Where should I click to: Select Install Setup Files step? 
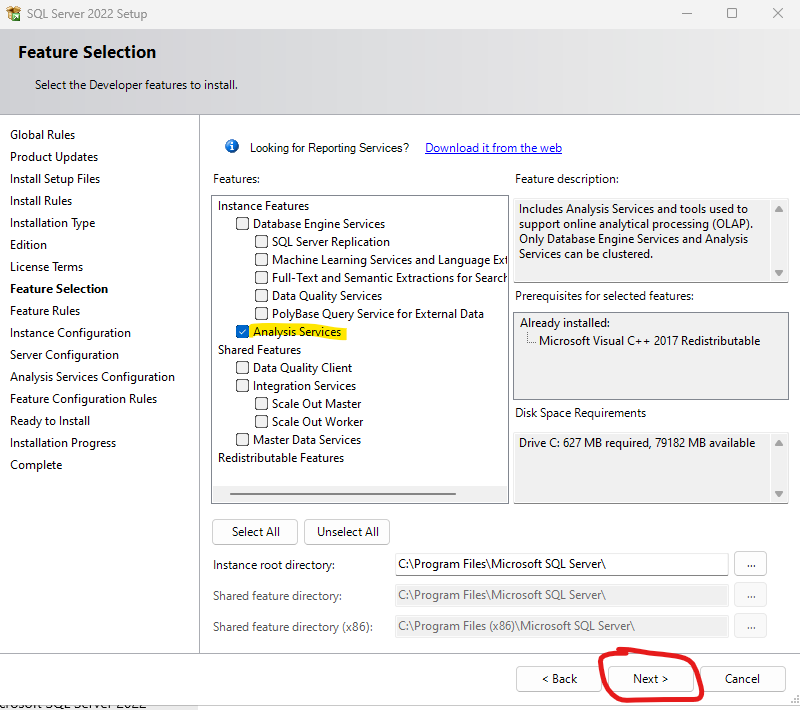tap(55, 179)
